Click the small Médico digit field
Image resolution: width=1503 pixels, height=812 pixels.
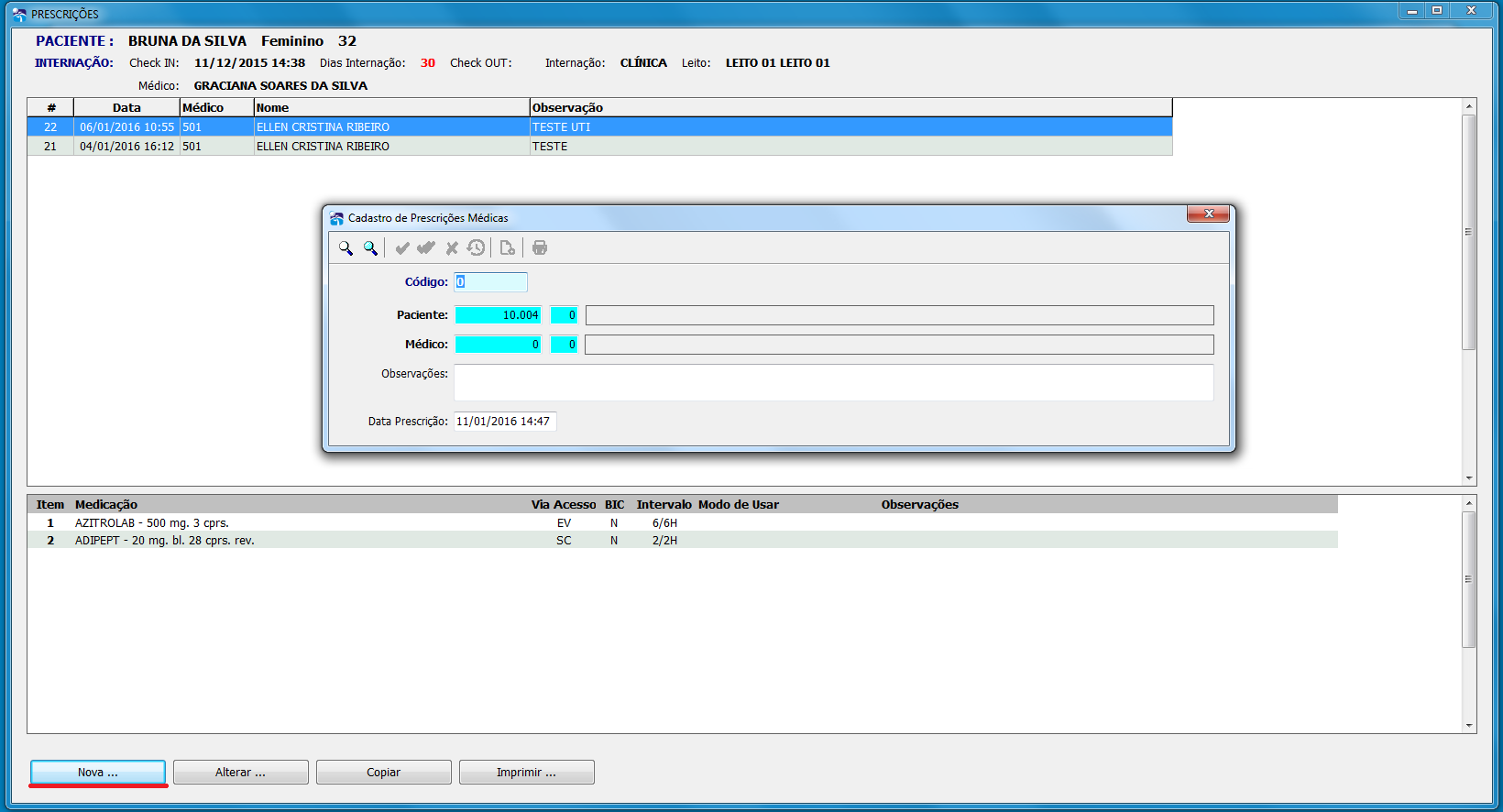pos(564,345)
